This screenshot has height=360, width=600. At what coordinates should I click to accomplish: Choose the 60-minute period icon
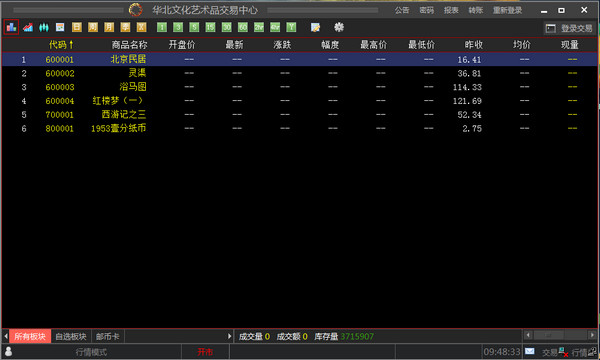click(x=243, y=27)
